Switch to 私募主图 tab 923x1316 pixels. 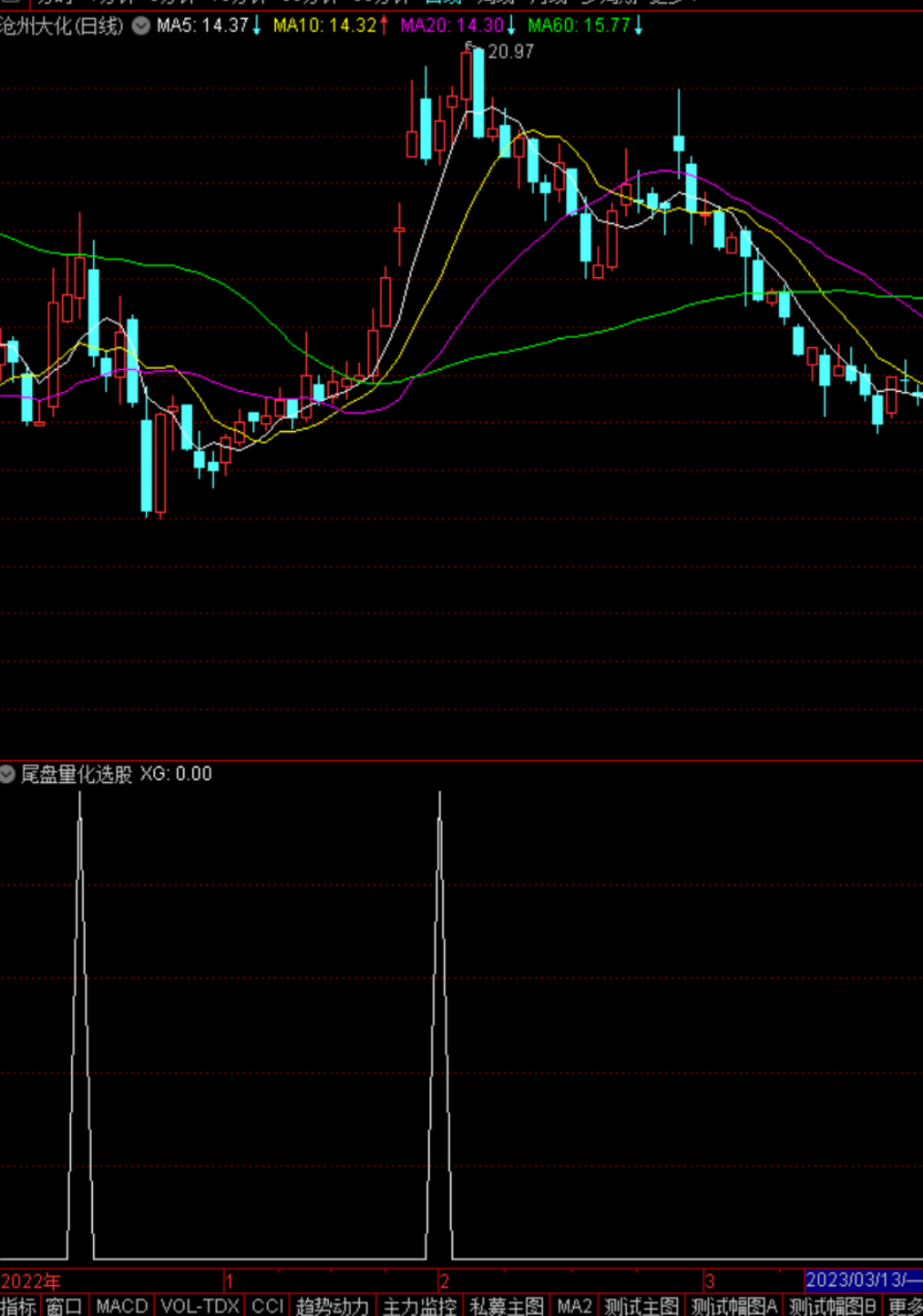point(507,1305)
